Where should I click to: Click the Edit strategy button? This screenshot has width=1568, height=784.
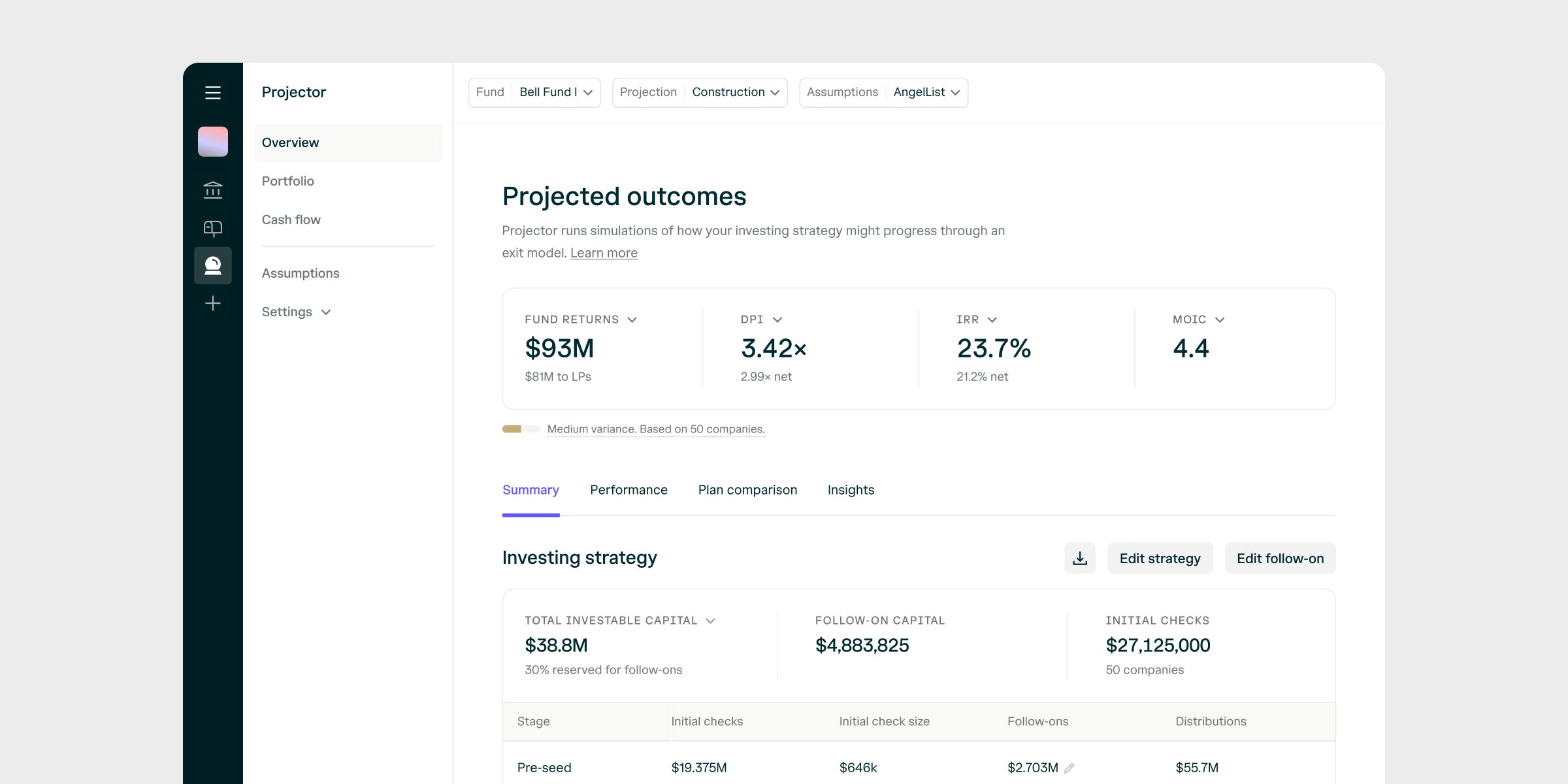[x=1160, y=558]
